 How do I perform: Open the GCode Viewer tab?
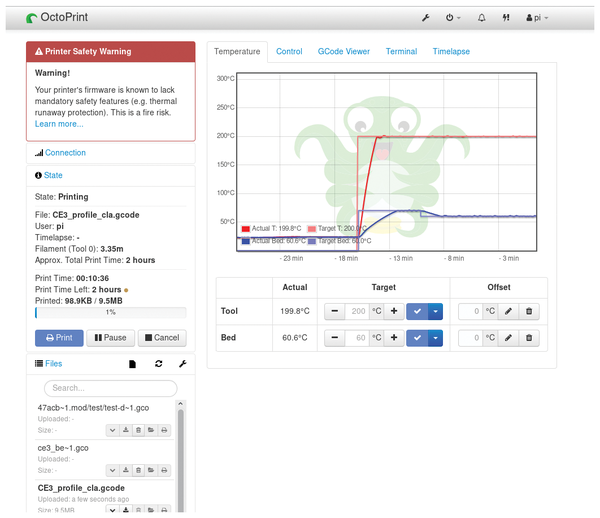tap(344, 51)
